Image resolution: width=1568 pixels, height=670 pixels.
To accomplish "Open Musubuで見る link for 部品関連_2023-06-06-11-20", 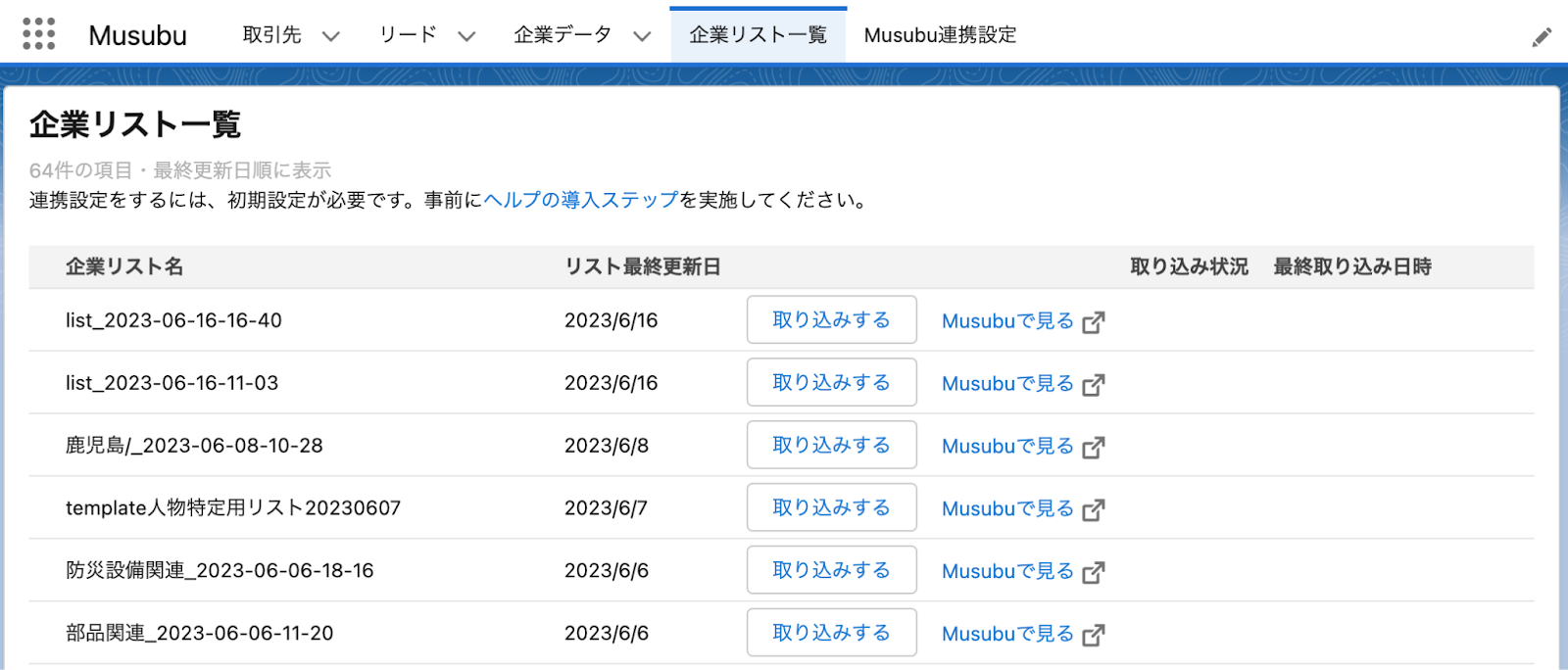I will click(1008, 635).
